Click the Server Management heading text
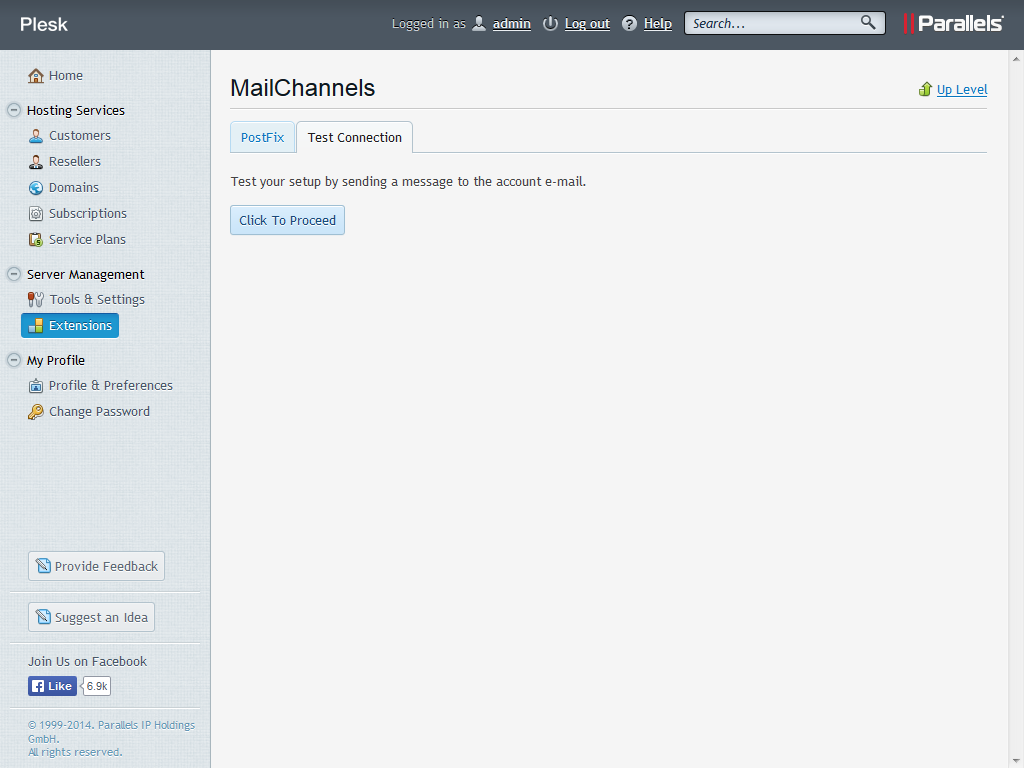 (86, 274)
